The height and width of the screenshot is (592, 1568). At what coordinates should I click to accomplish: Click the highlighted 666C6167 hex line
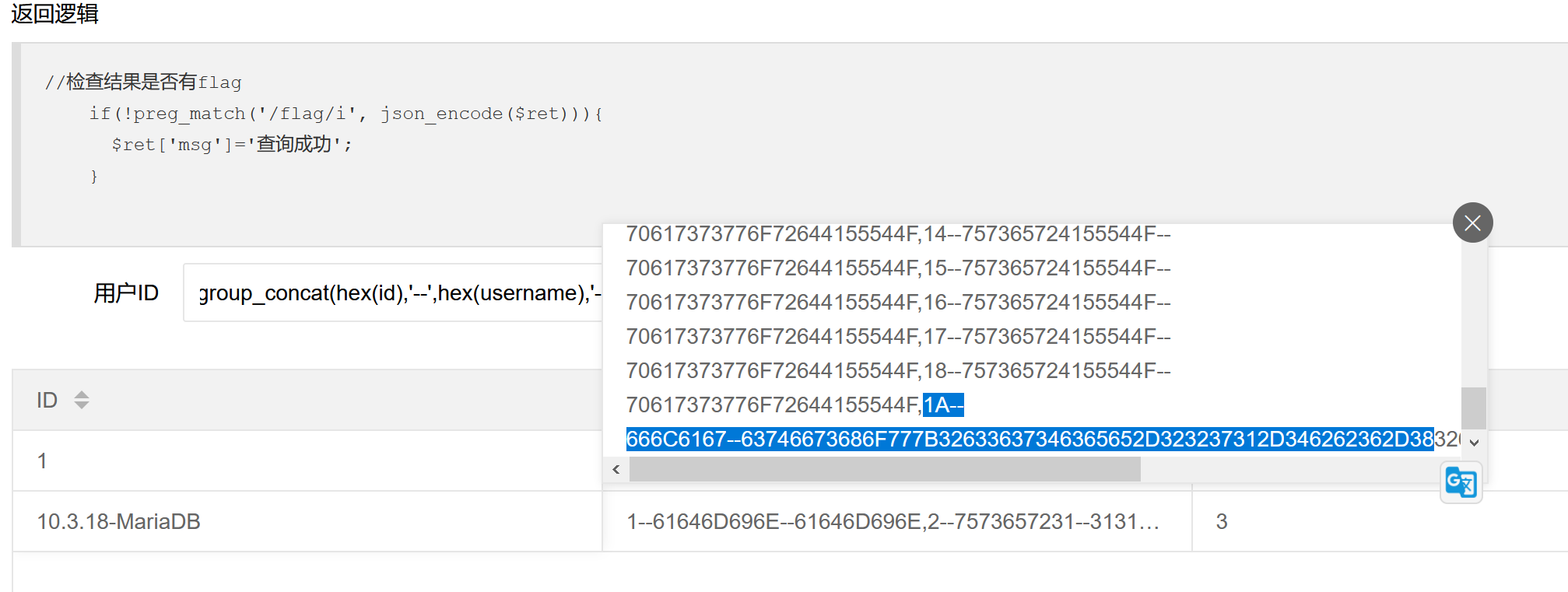click(x=1029, y=440)
